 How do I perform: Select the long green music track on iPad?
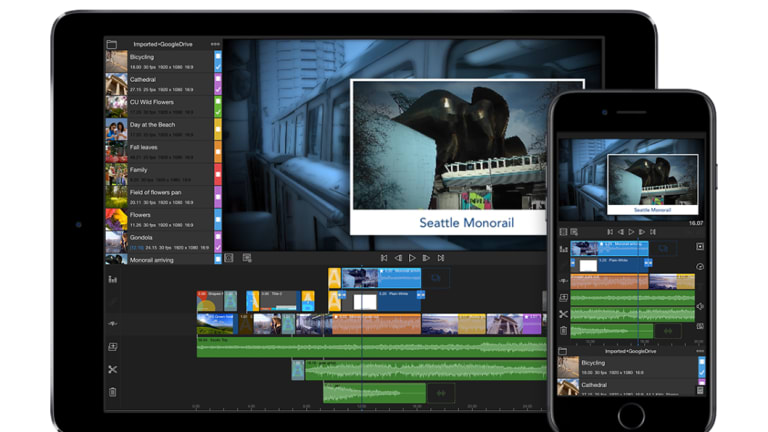pyautogui.click(x=371, y=347)
